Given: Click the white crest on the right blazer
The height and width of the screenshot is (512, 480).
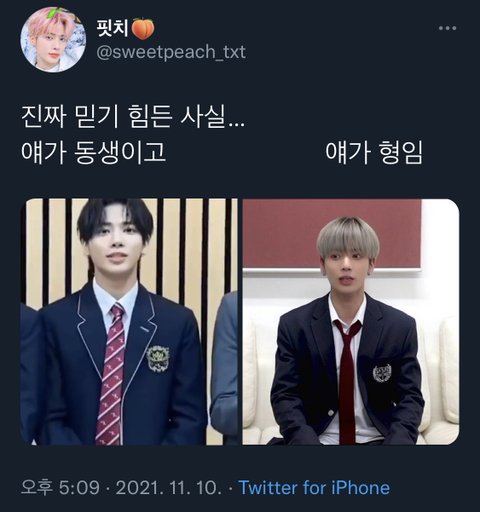Looking at the screenshot, I should point(382,373).
